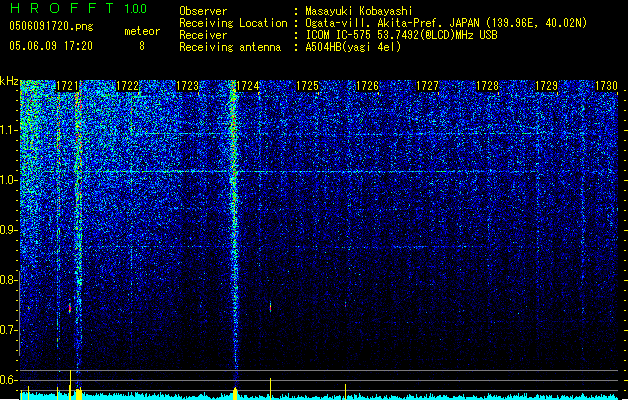The image size is (629, 400).
Task: Click the Observer label
Action: click(x=203, y=11)
